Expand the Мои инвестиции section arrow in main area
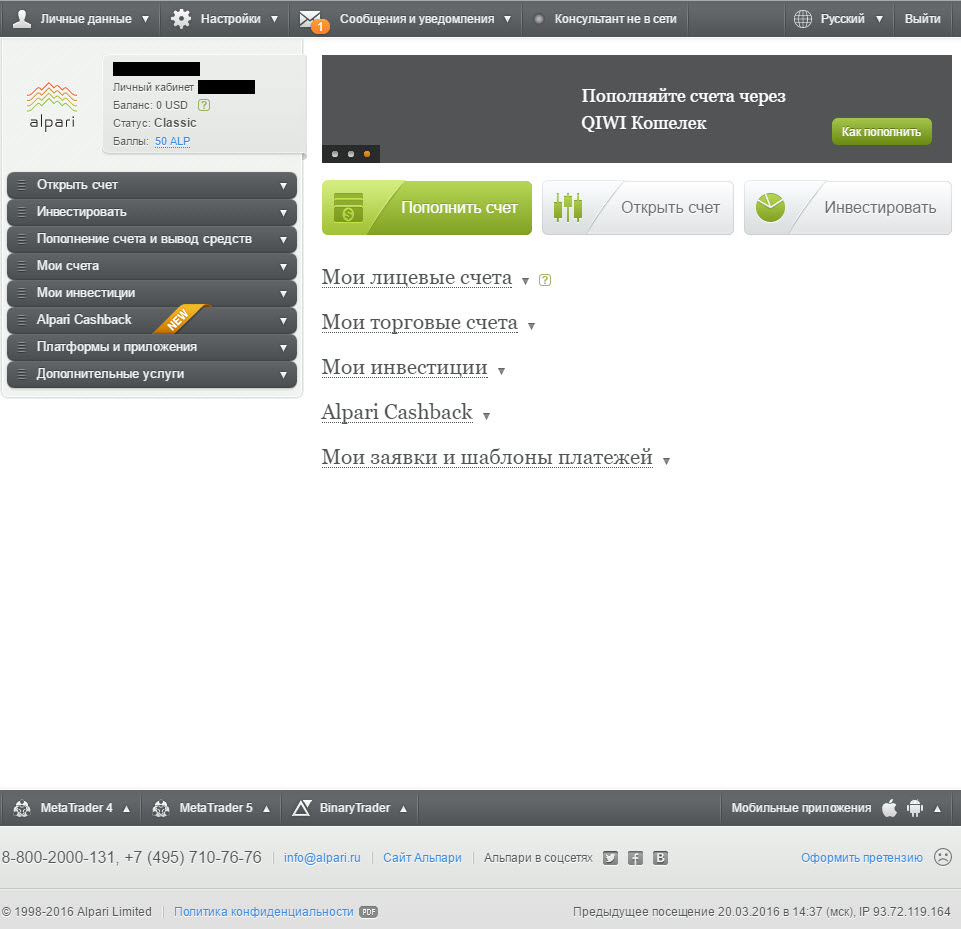Image resolution: width=961 pixels, height=929 pixels. (x=501, y=371)
